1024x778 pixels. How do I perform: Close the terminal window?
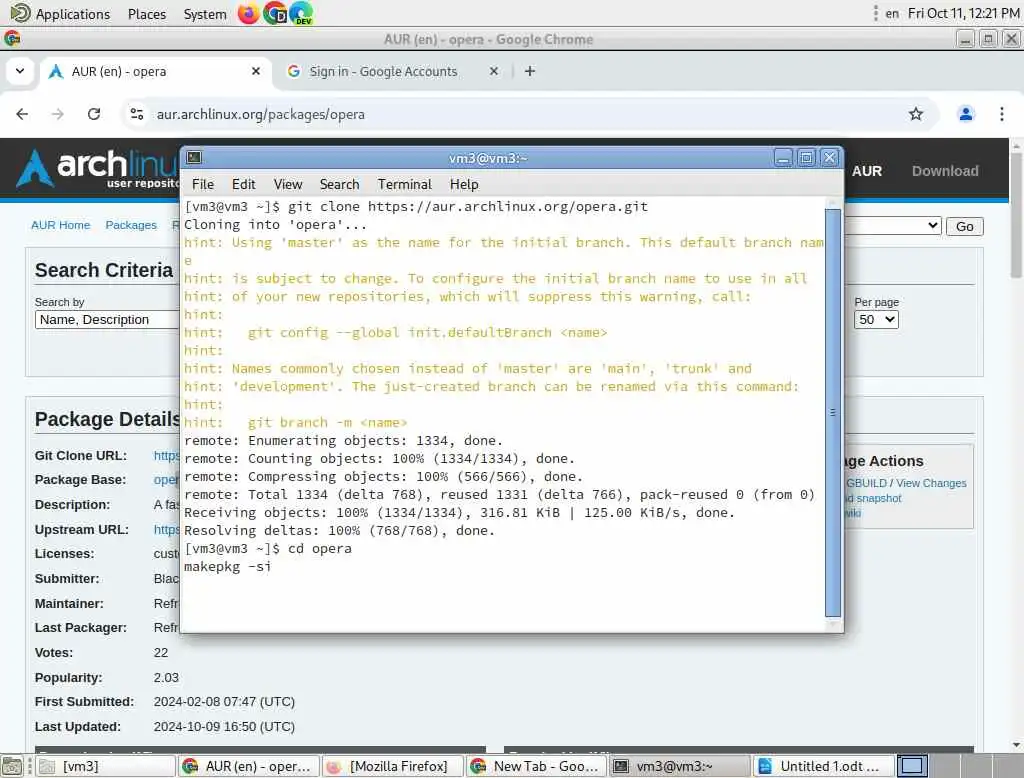[829, 157]
